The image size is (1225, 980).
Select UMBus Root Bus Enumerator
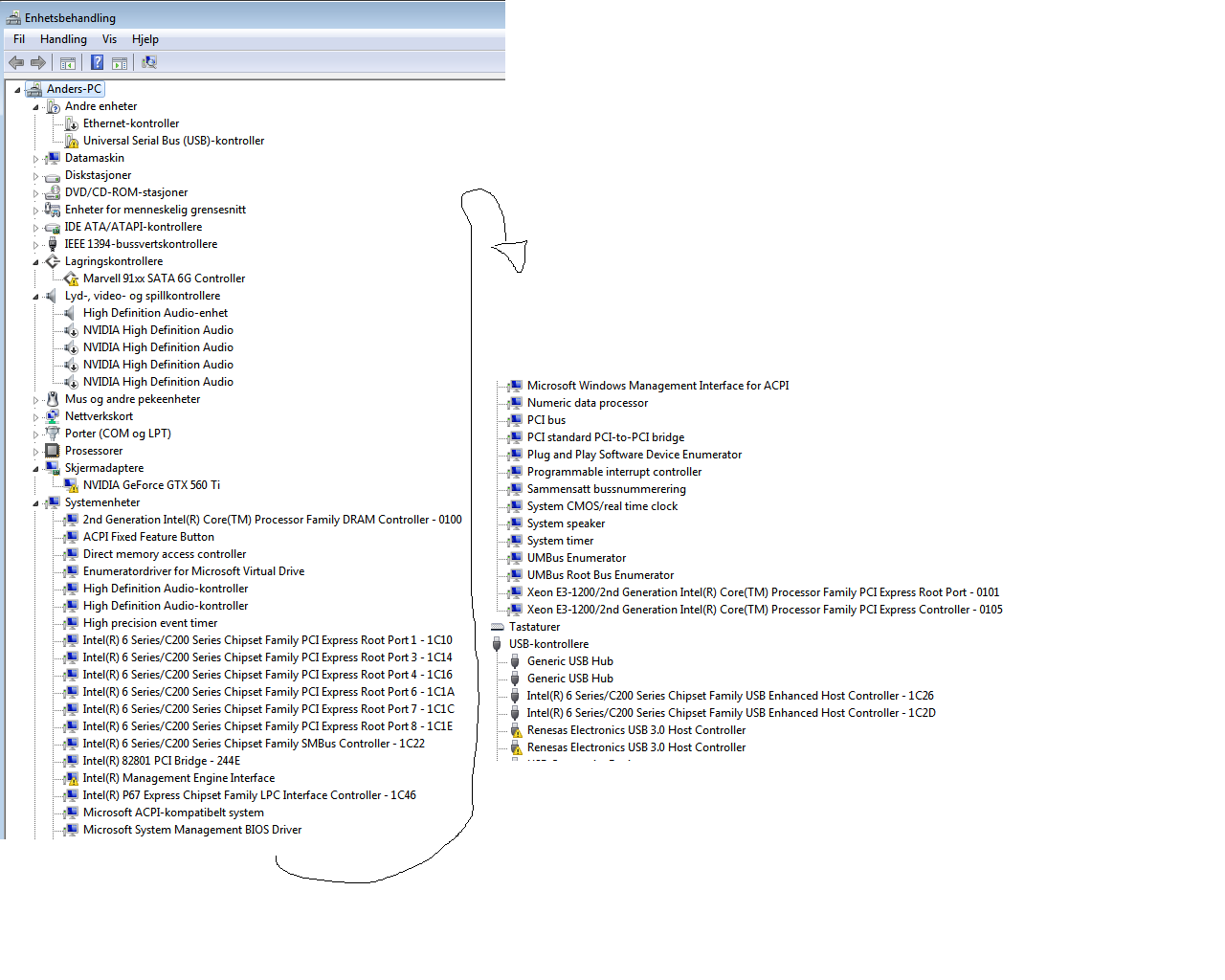(x=600, y=575)
